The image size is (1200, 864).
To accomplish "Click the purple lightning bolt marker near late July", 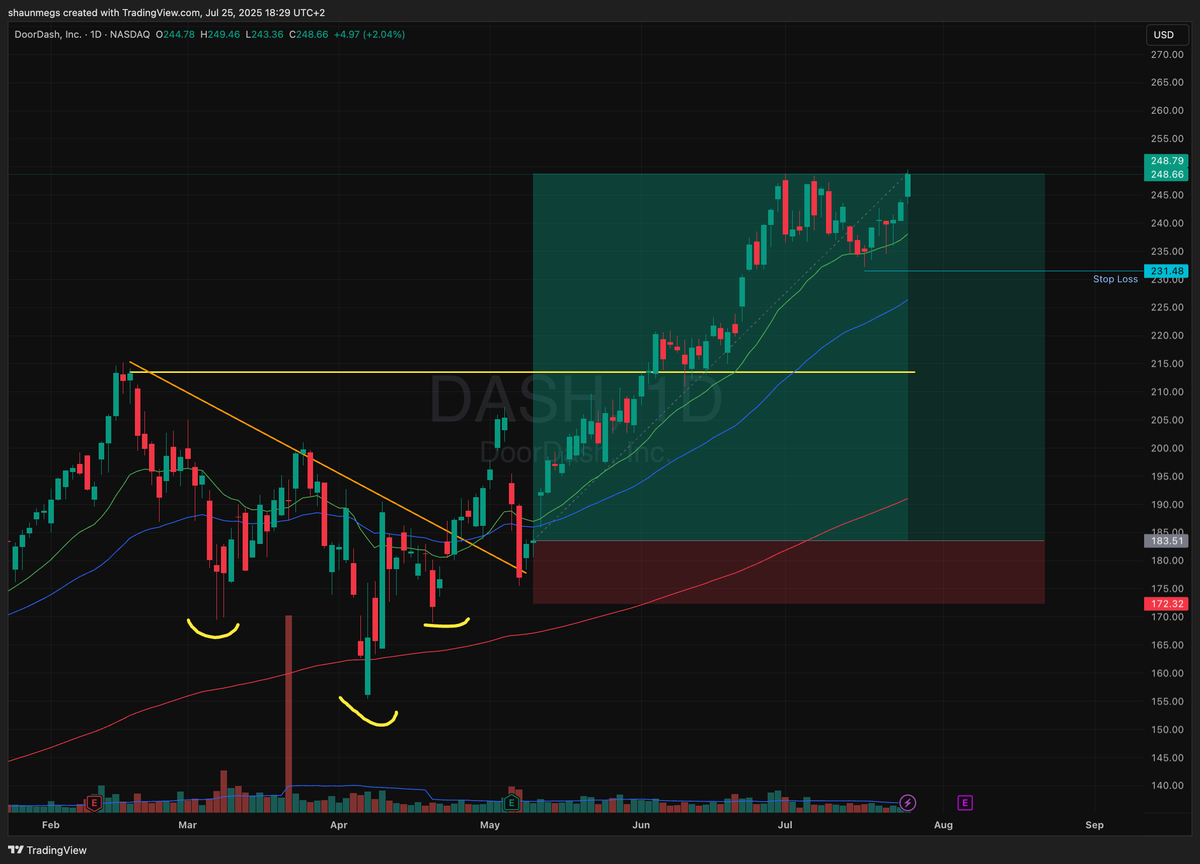I will point(908,802).
